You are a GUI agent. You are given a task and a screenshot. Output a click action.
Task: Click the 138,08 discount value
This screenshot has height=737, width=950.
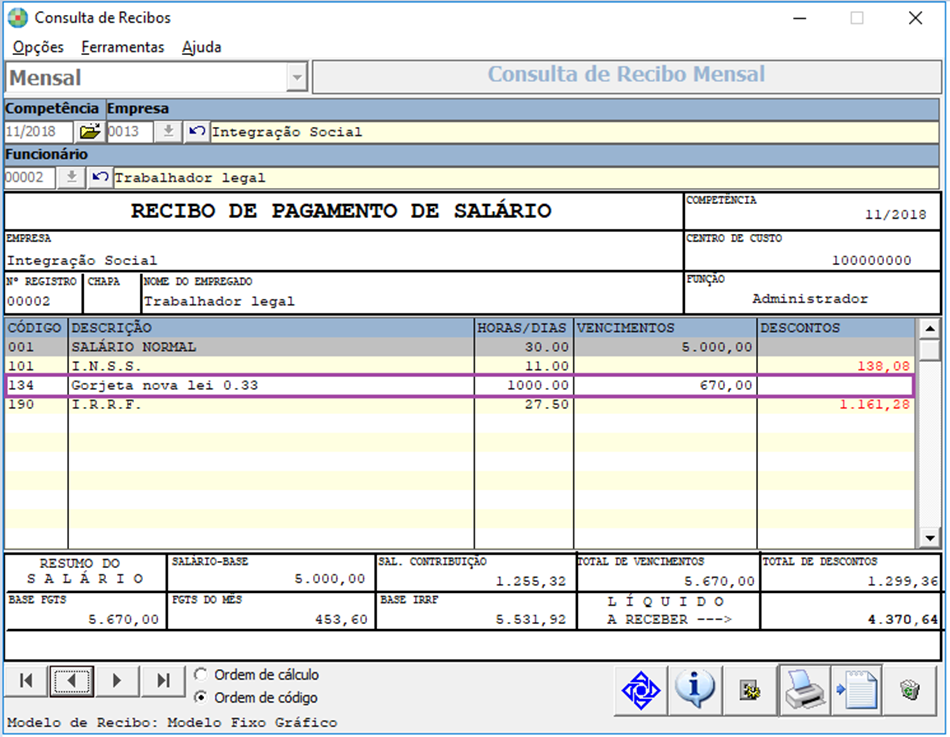pos(883,366)
